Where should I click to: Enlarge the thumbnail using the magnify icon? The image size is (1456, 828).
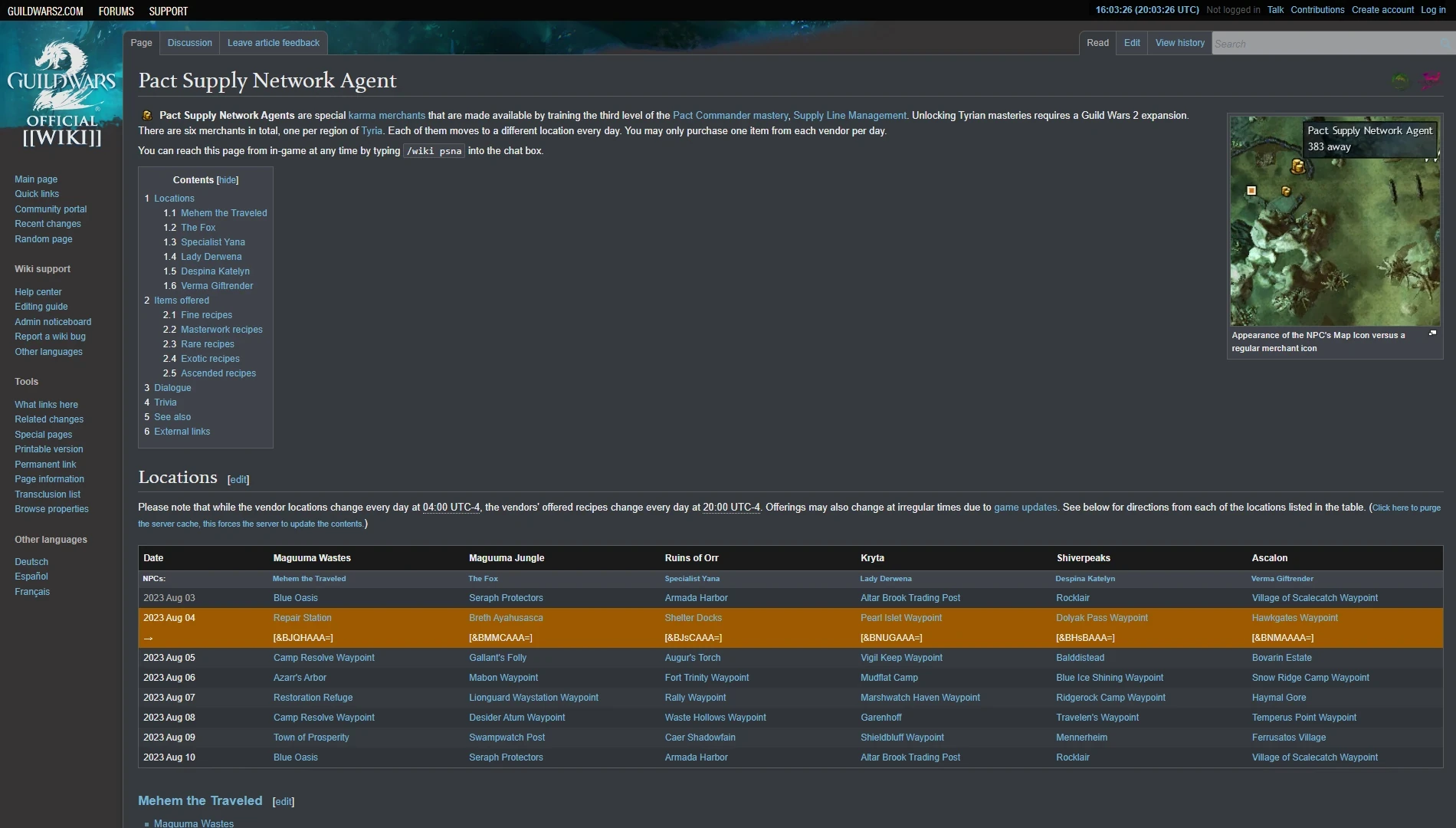[1432, 333]
